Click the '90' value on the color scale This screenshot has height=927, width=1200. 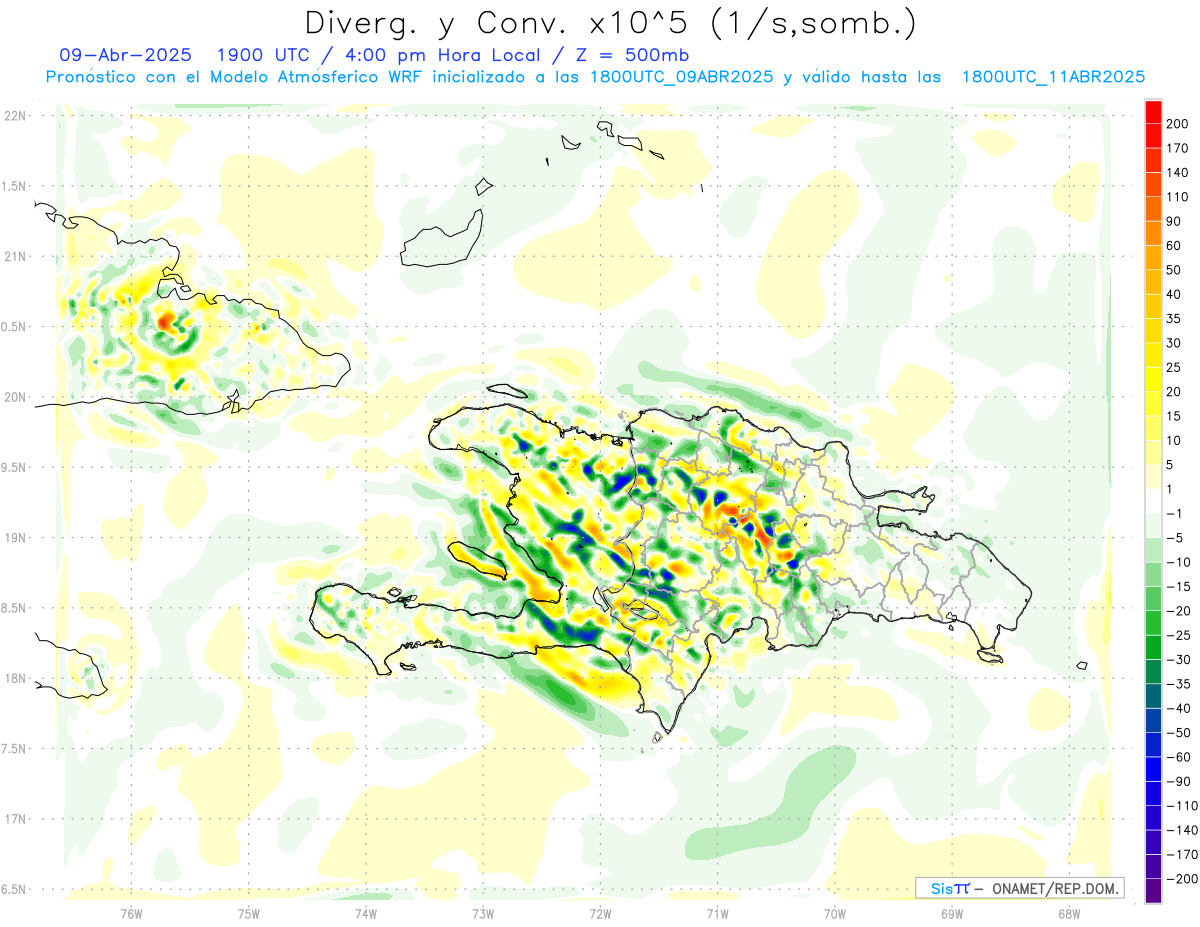(1174, 221)
